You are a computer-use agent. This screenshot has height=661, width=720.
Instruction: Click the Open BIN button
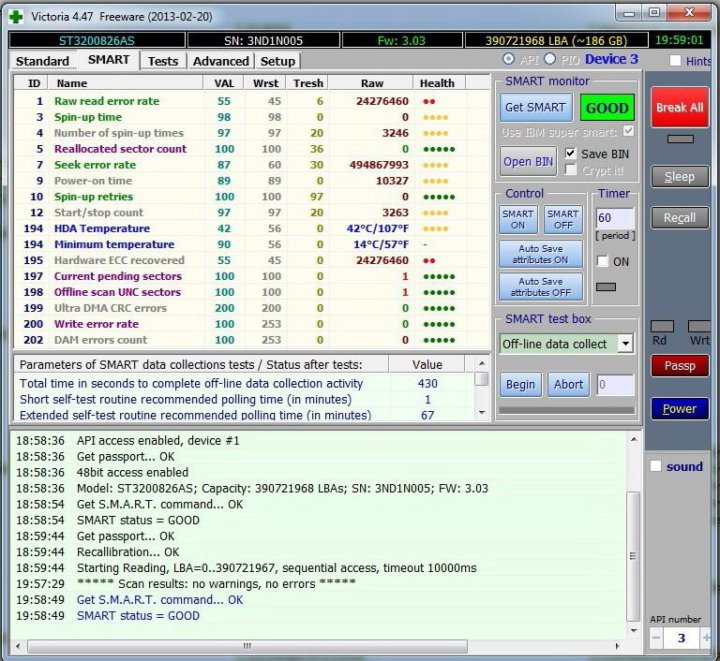tap(528, 162)
